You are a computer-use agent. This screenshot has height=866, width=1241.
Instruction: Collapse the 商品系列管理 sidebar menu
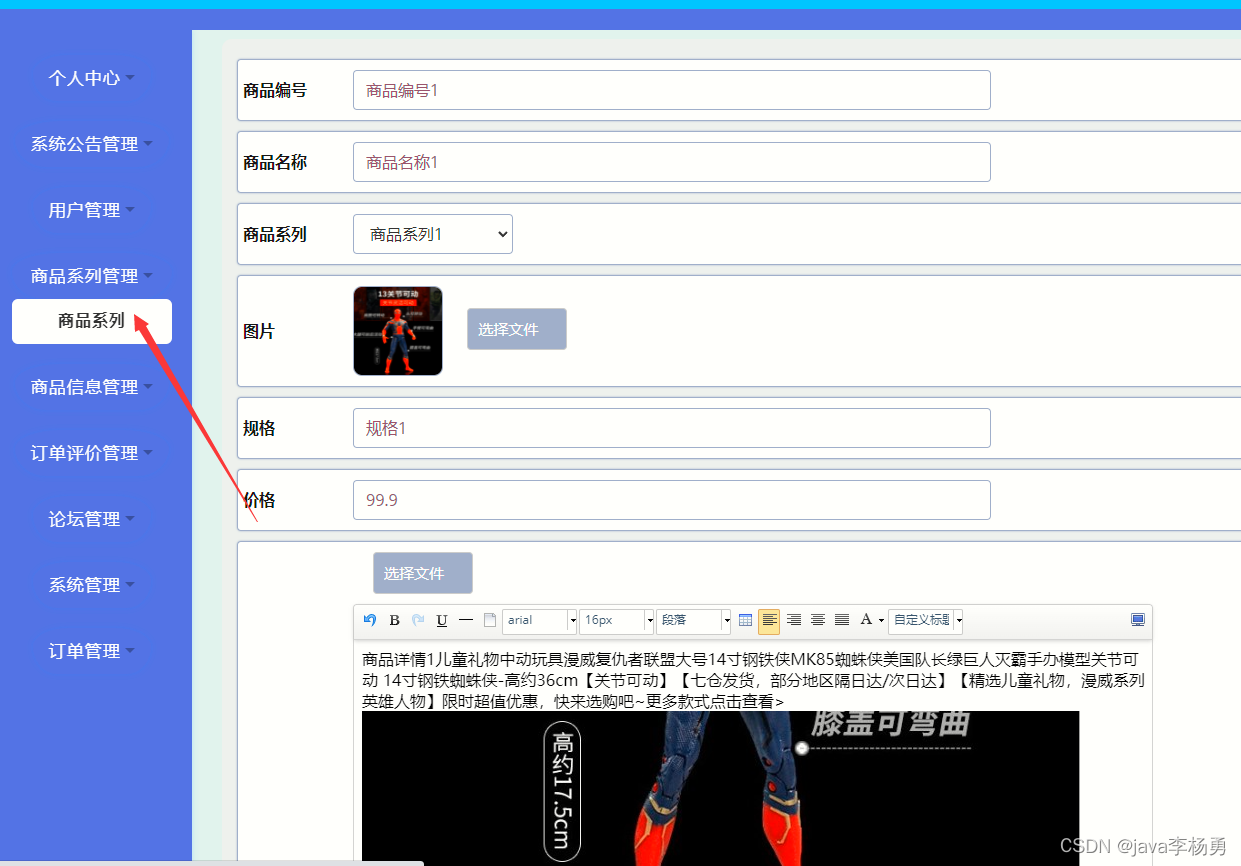(91, 275)
